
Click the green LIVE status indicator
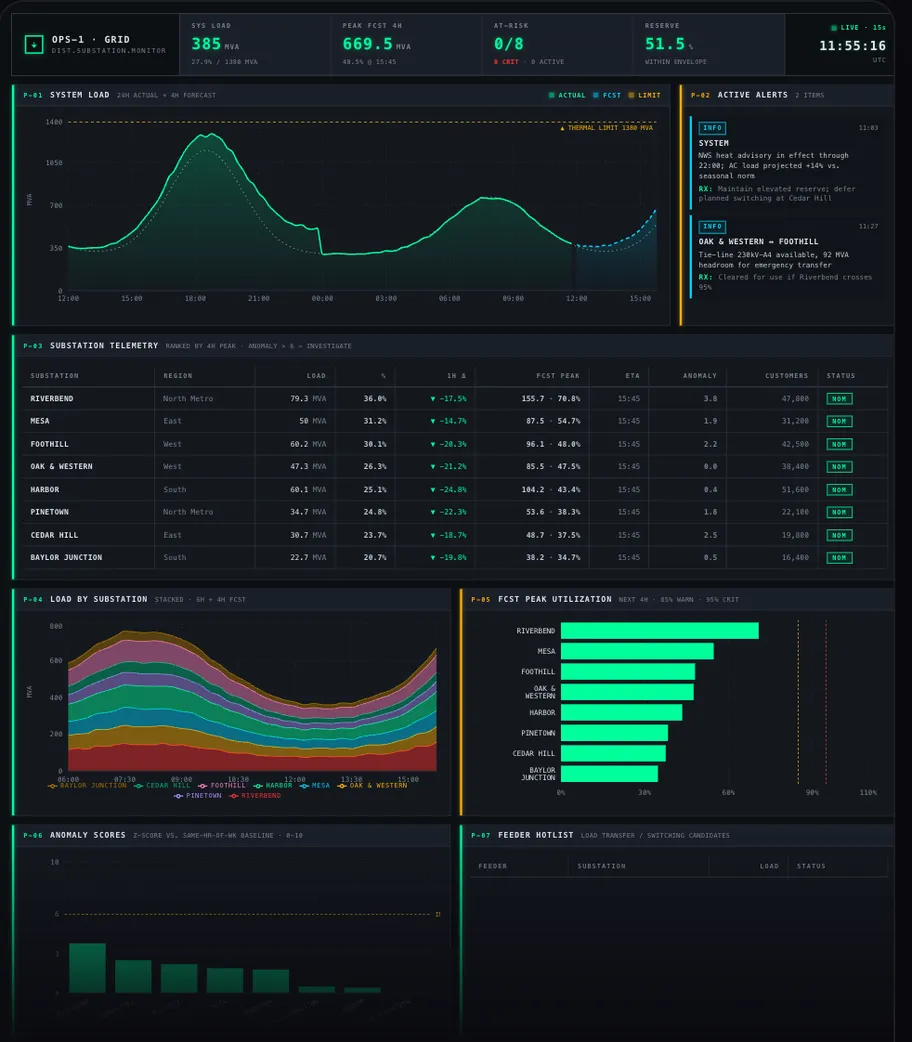coord(857,27)
